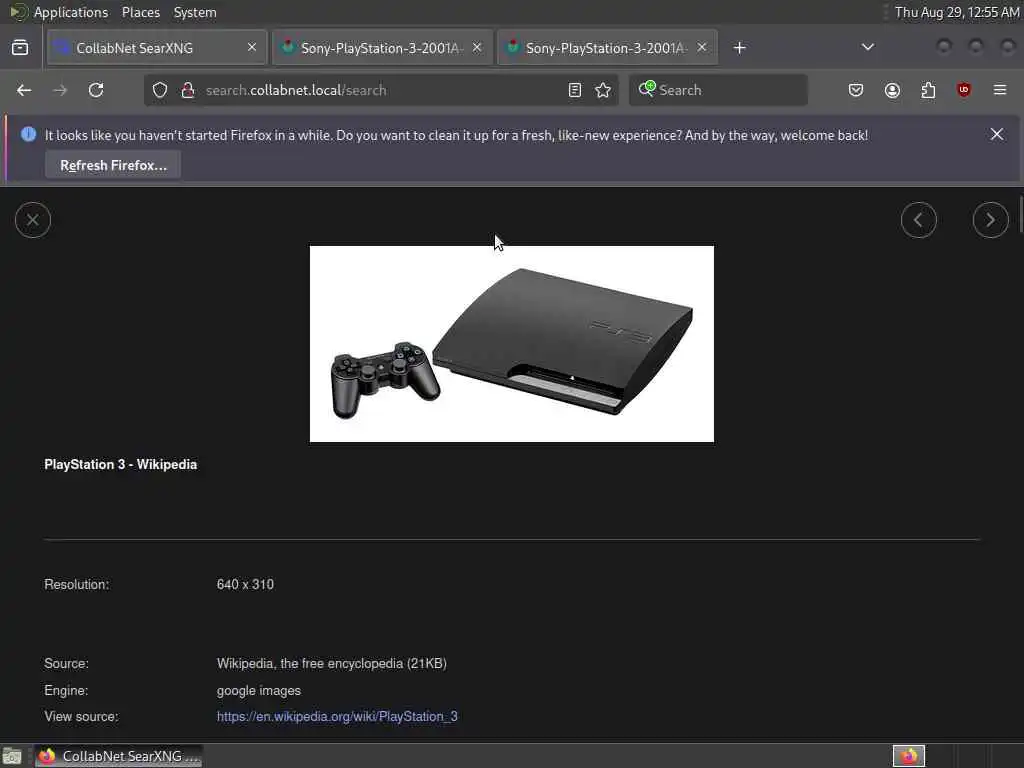Close the CollabNet SearXNG tab
This screenshot has height=768, width=1024.
[252, 47]
